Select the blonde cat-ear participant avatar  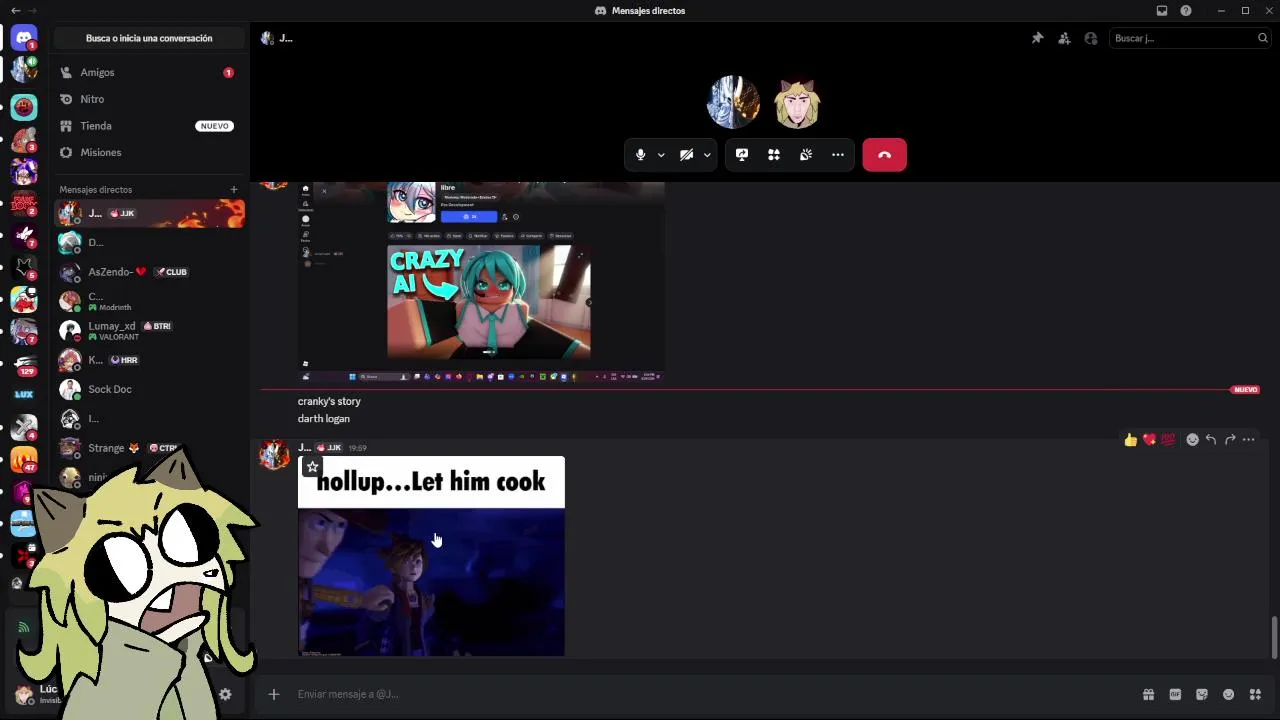click(797, 102)
